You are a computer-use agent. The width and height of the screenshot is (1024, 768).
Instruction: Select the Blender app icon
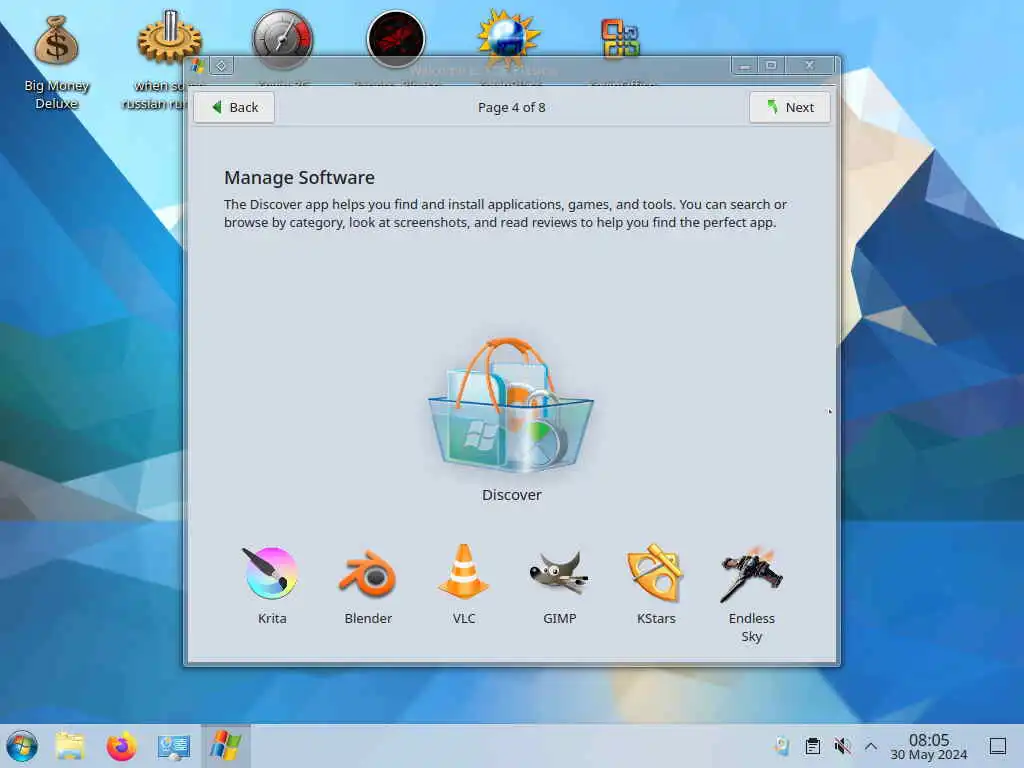(x=368, y=573)
